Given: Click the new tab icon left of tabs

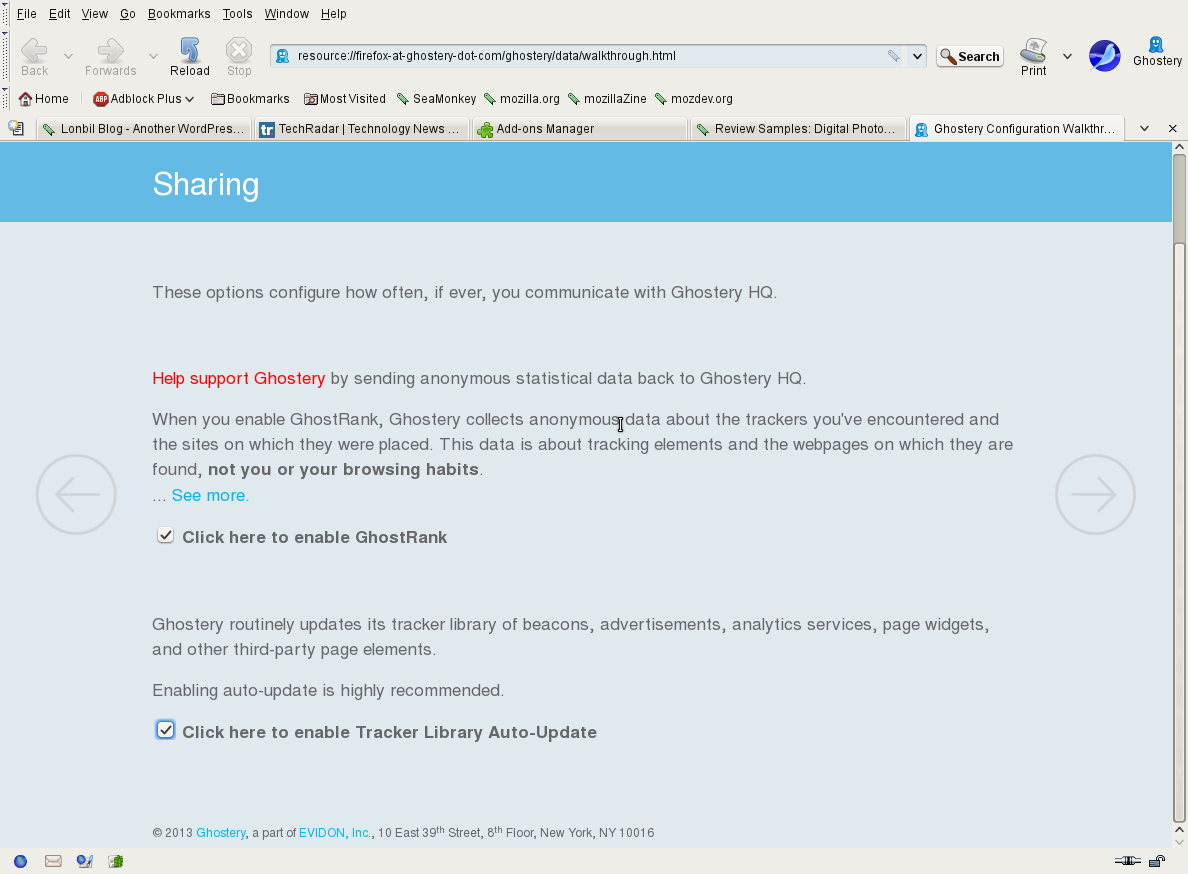Looking at the screenshot, I should pyautogui.click(x=16, y=128).
